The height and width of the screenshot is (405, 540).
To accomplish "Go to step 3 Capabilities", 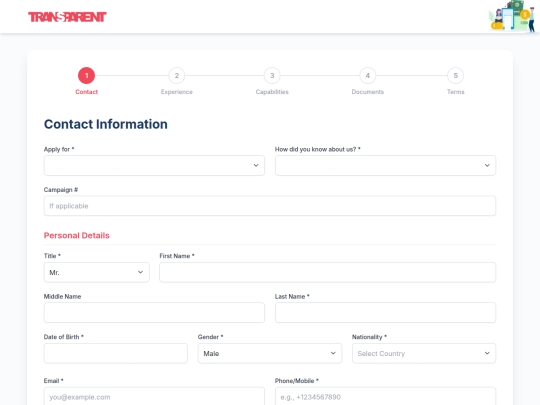I will pos(272,75).
